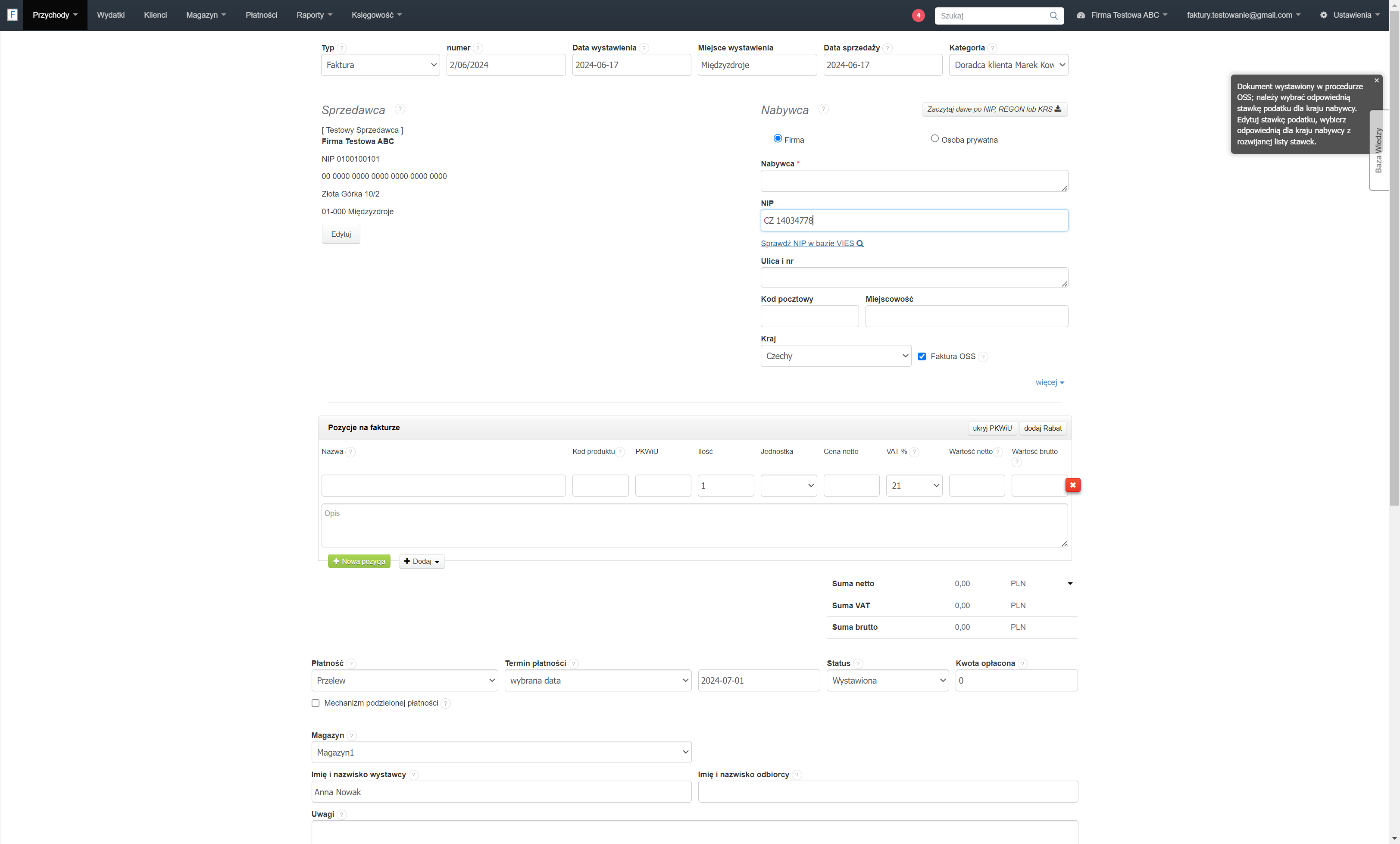Open the VAT % dropdown showing 21
Image resolution: width=1400 pixels, height=844 pixels.
point(914,485)
